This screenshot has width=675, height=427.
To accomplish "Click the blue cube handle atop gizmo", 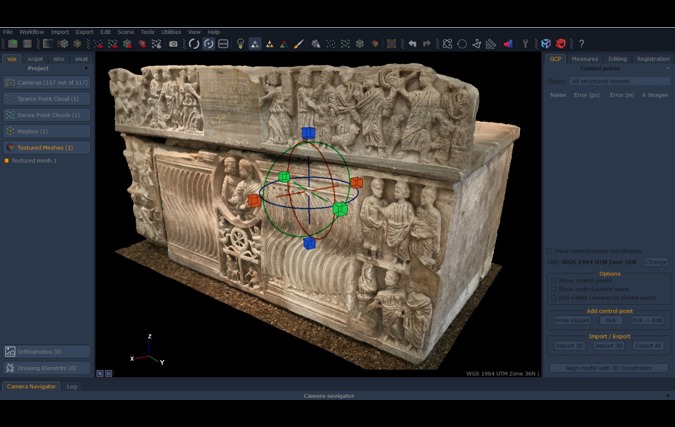I will point(308,133).
